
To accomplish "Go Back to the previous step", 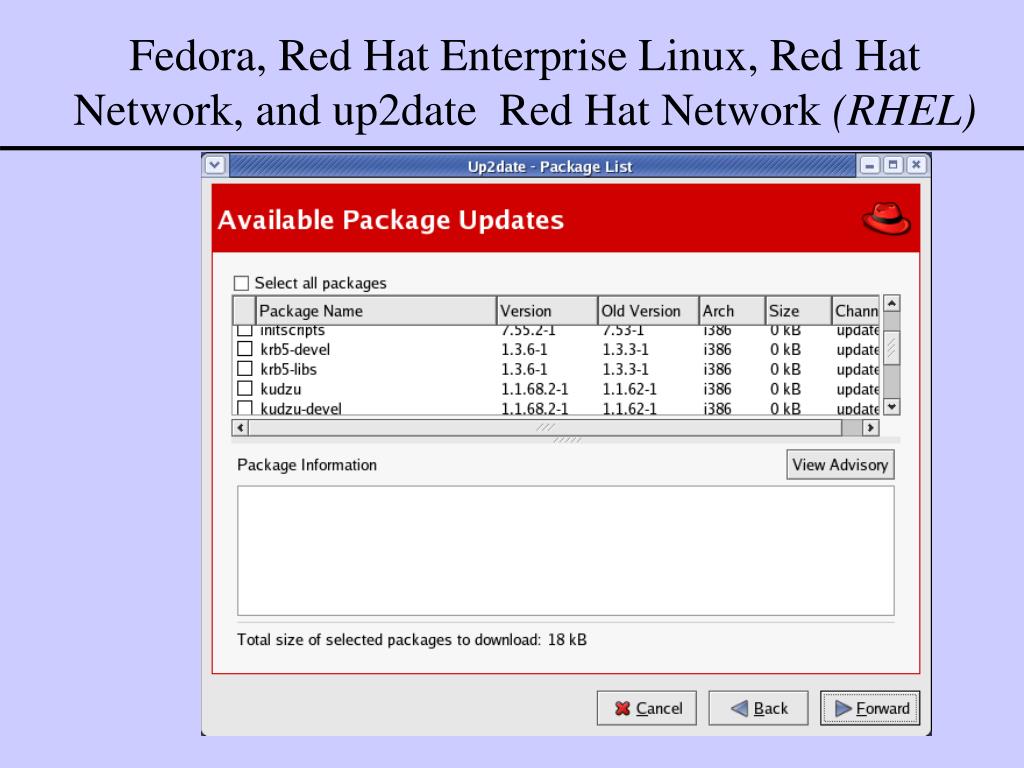I will click(x=758, y=708).
